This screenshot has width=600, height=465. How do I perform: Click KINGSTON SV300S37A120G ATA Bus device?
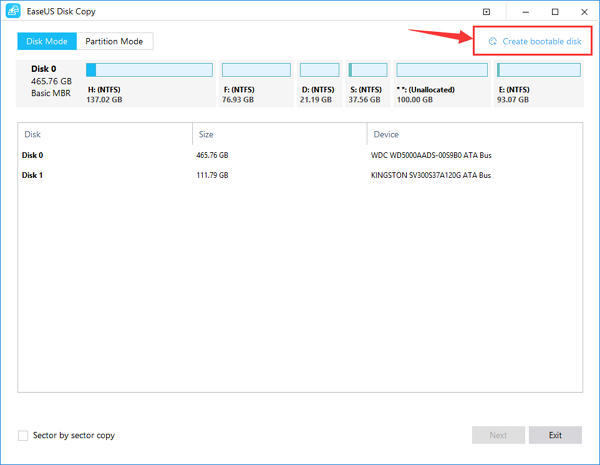(430, 175)
